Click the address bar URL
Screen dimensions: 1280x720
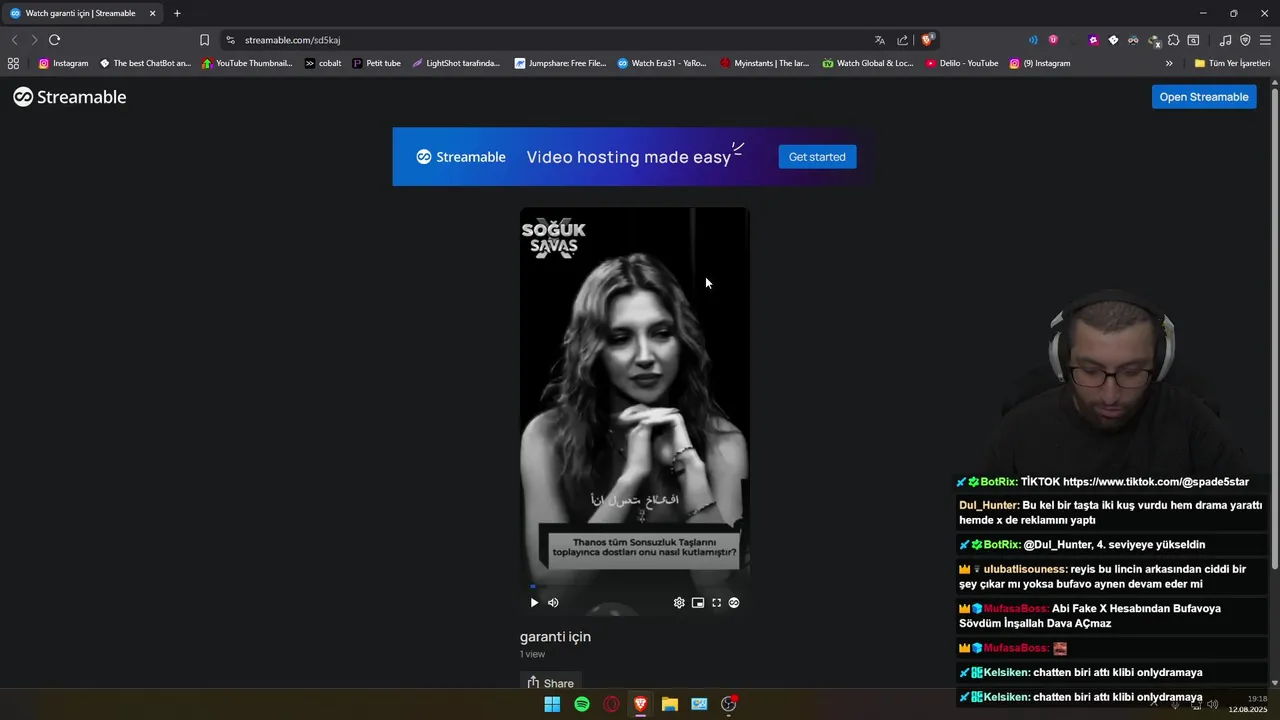[293, 40]
